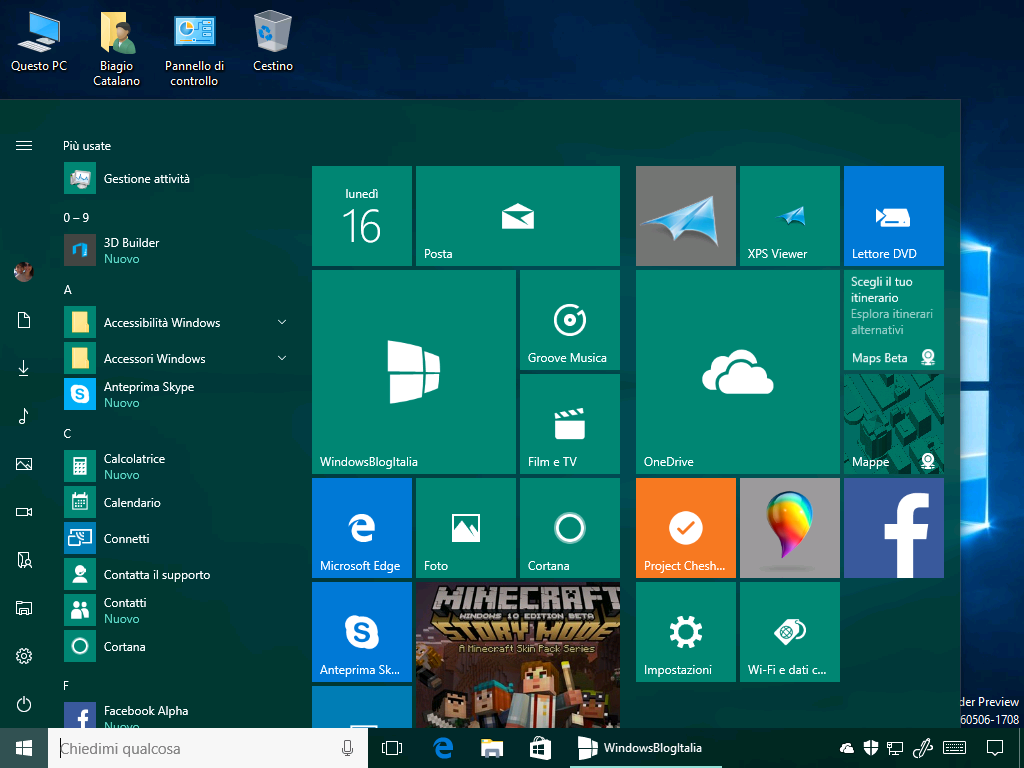1024x768 pixels.
Task: Open the Anteprima Skype tile
Action: coord(362,632)
